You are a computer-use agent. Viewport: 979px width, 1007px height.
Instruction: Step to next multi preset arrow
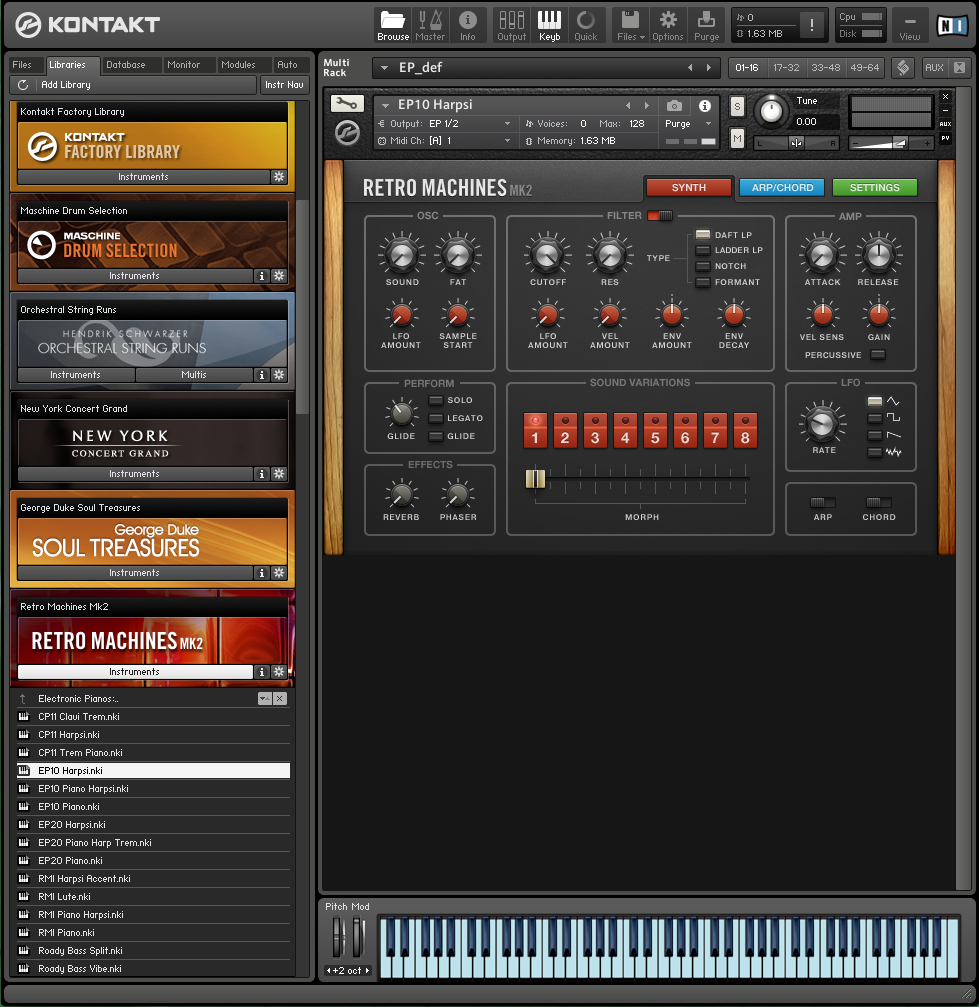709,67
